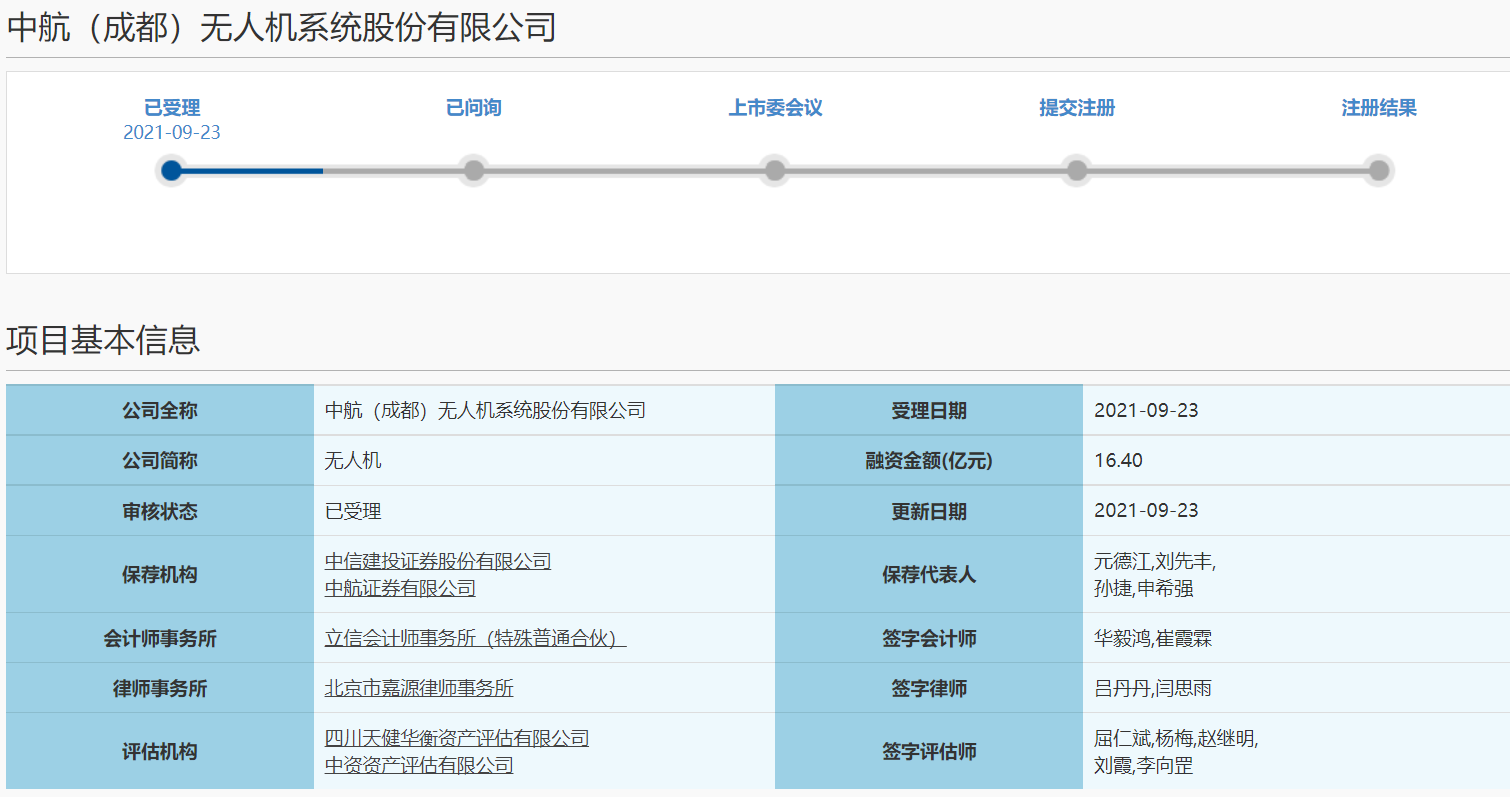Click the 公司全称 header cell

[160, 410]
